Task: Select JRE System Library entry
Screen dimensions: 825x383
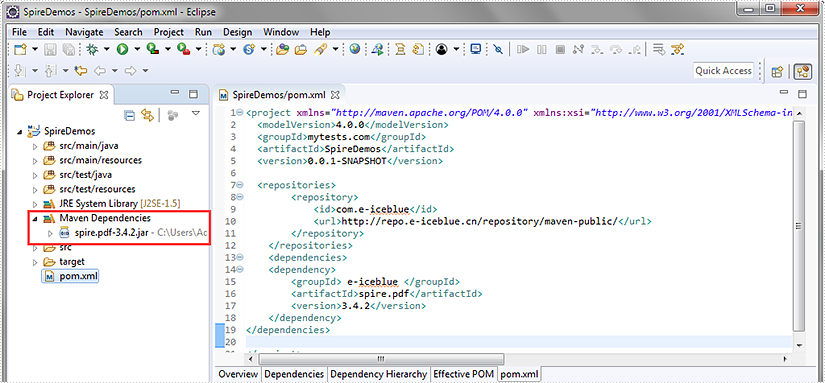Action: pos(113,203)
